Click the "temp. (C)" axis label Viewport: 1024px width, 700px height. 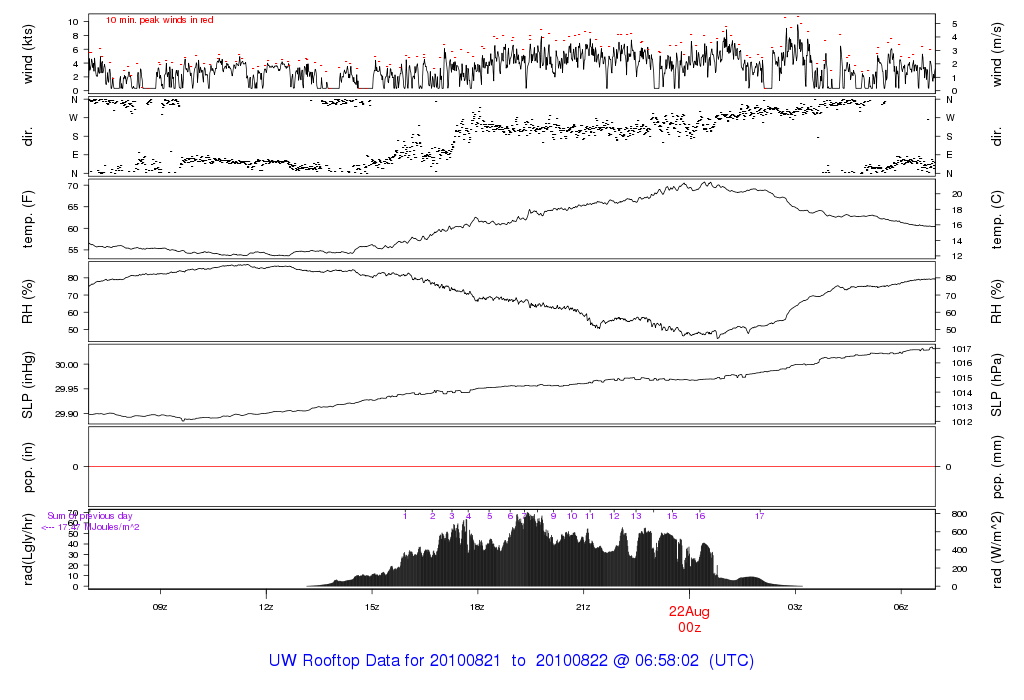tap(996, 219)
